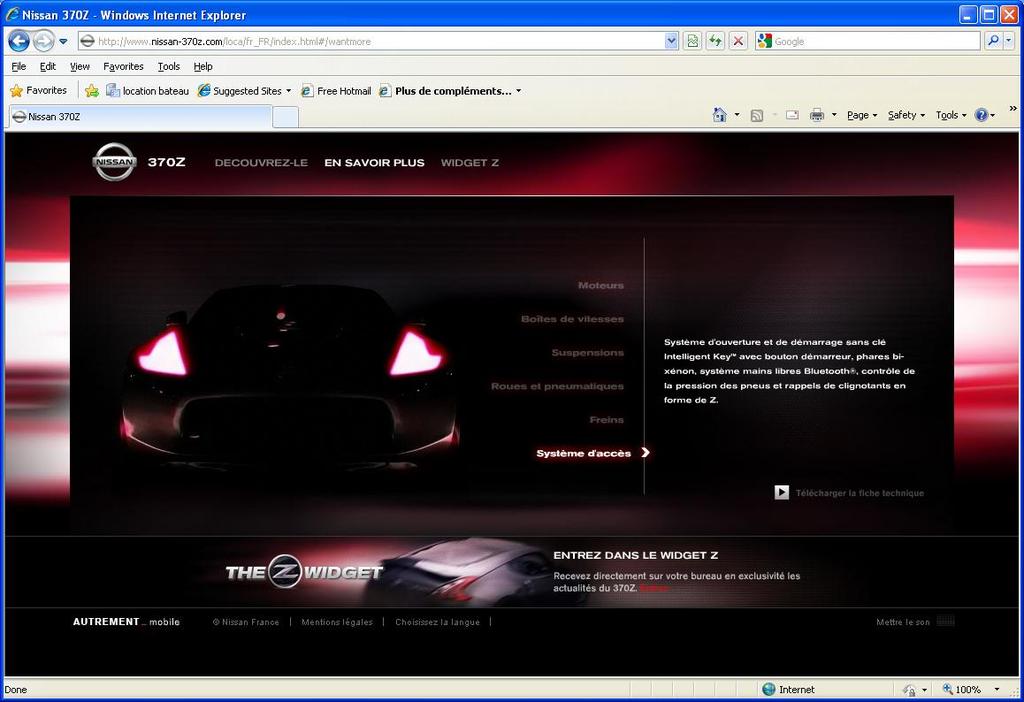Click the browser Back arrow button

coord(19,41)
